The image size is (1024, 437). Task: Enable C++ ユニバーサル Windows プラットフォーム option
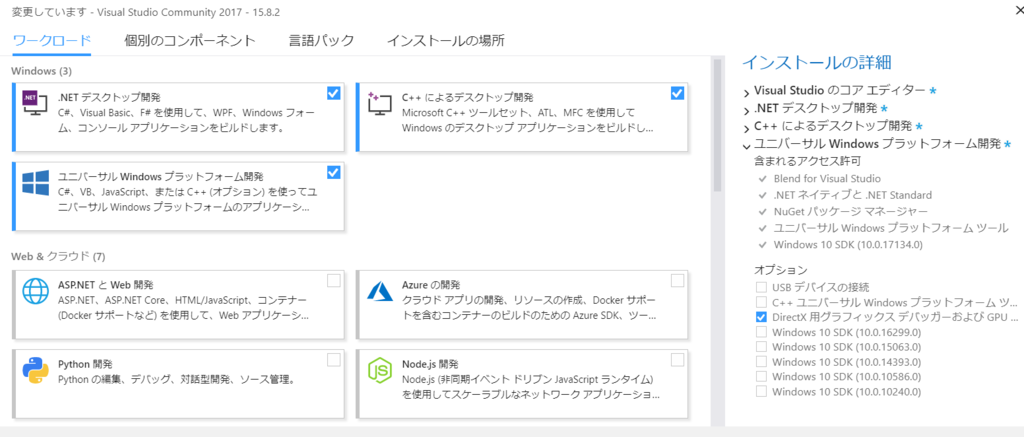tap(761, 302)
